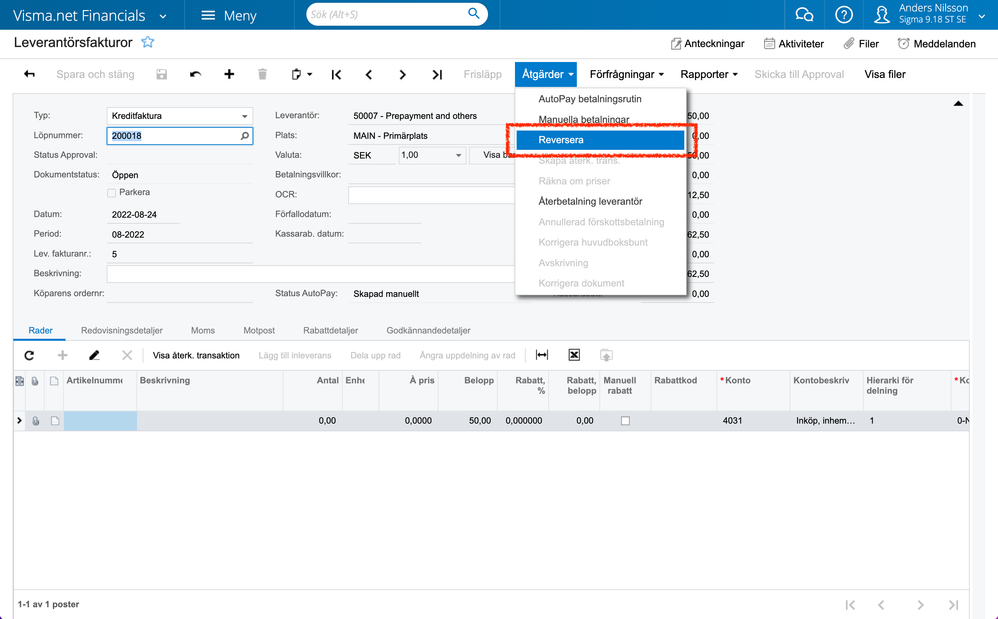This screenshot has width=998, height=619.
Task: Refresh the Rader grid
Action: tap(29, 355)
